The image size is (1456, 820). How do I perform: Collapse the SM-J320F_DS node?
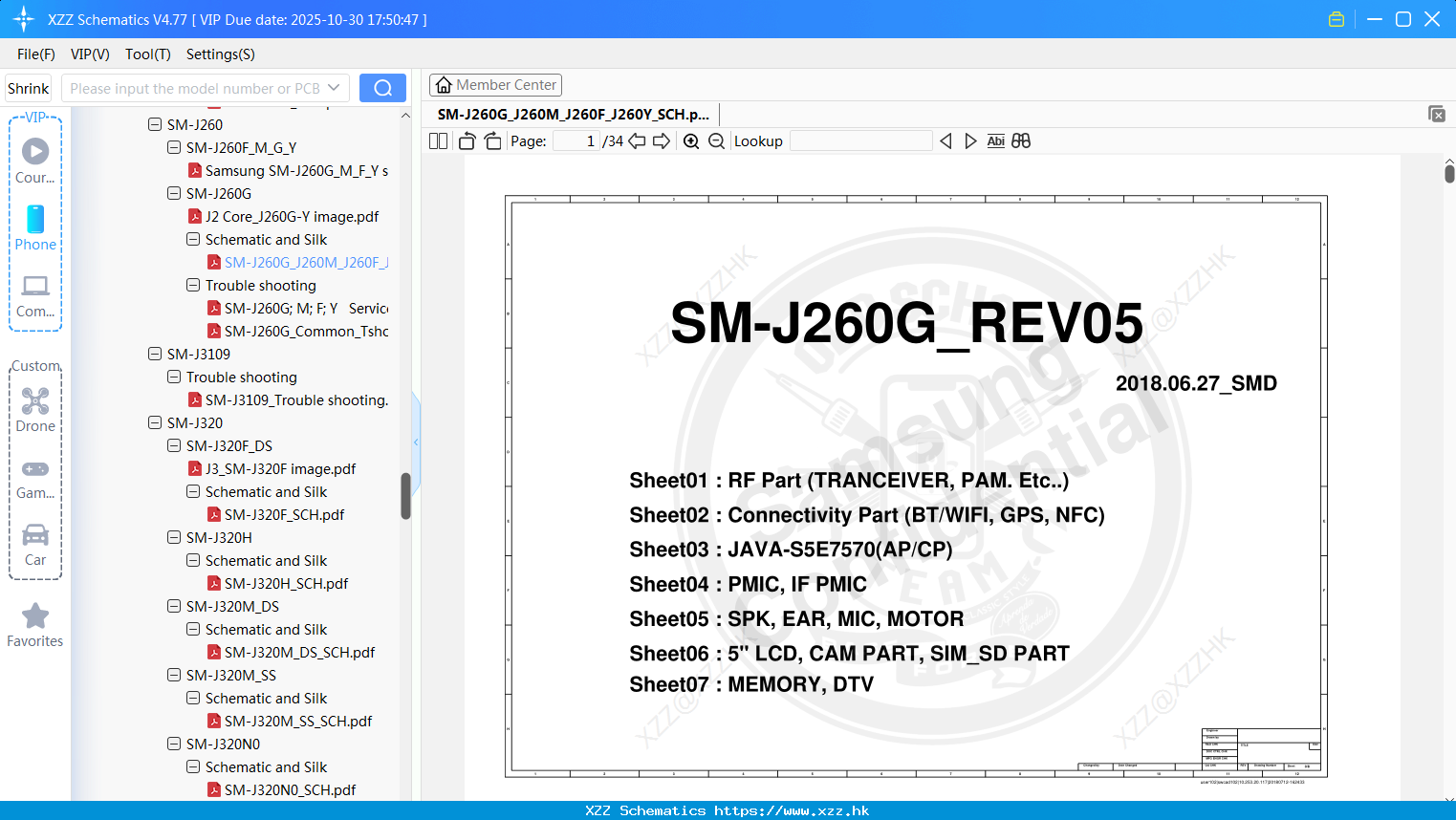click(174, 445)
